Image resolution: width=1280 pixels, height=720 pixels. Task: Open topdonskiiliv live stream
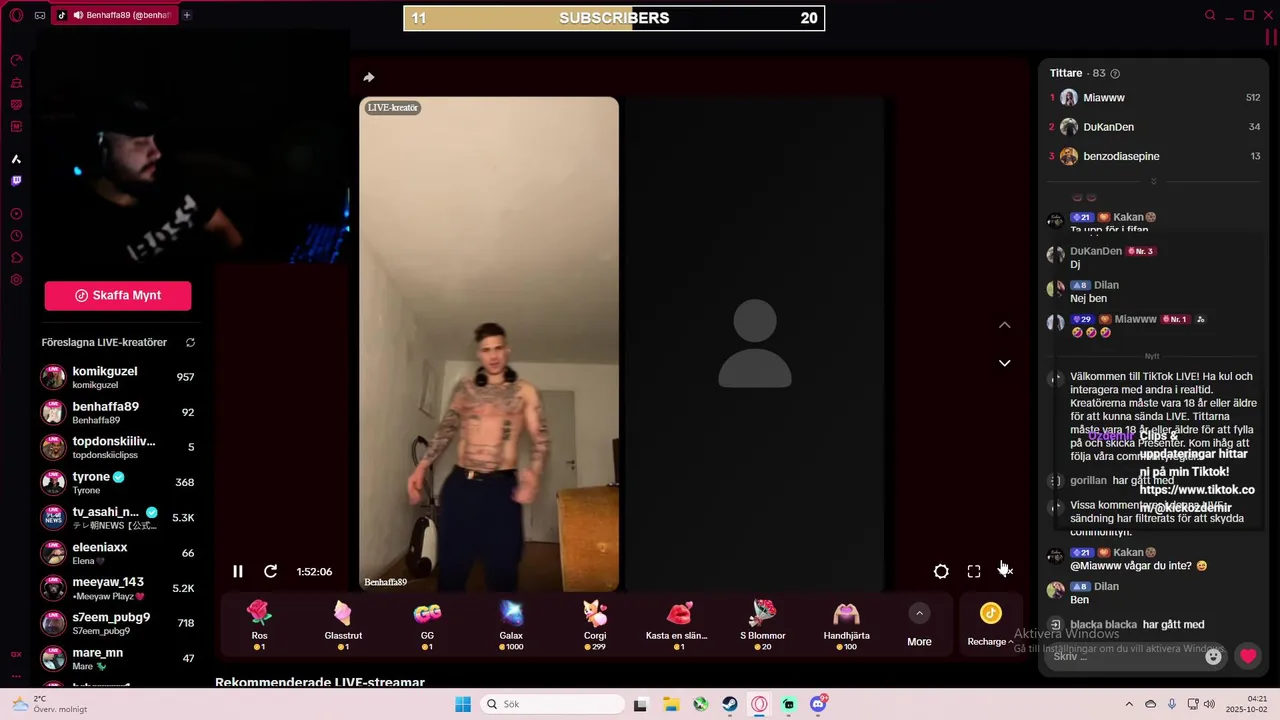118,447
